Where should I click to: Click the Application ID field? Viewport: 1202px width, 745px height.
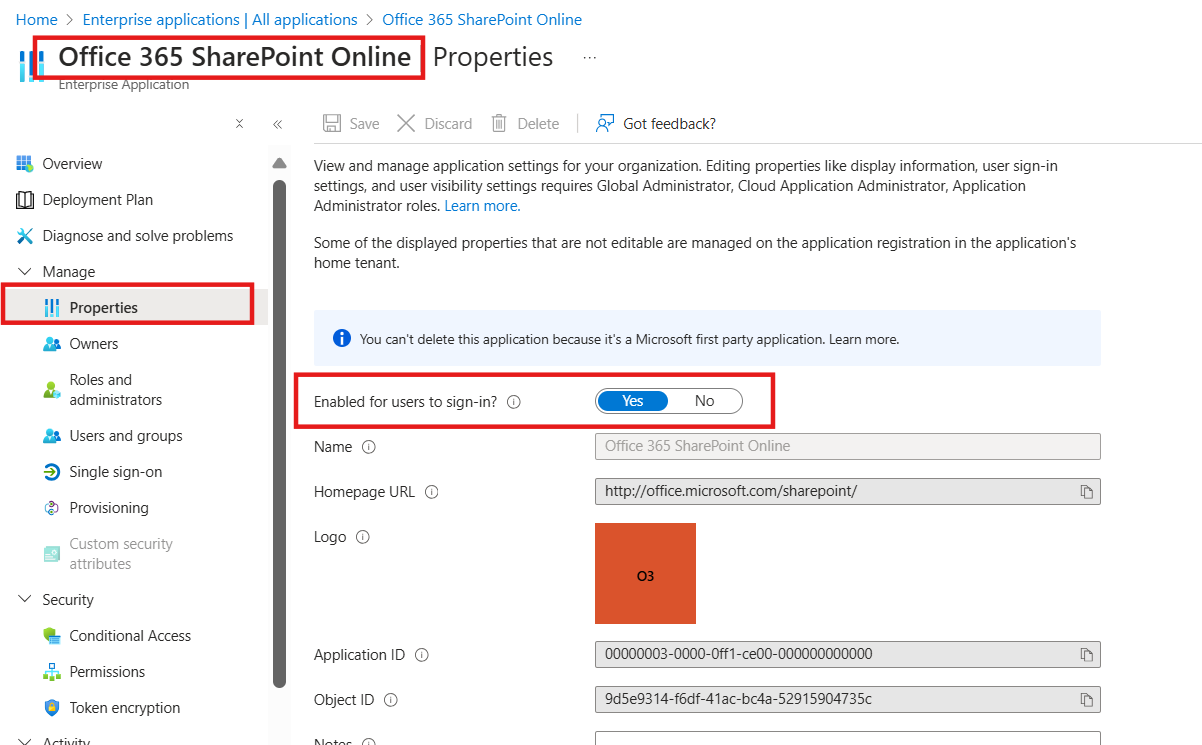pyautogui.click(x=848, y=654)
